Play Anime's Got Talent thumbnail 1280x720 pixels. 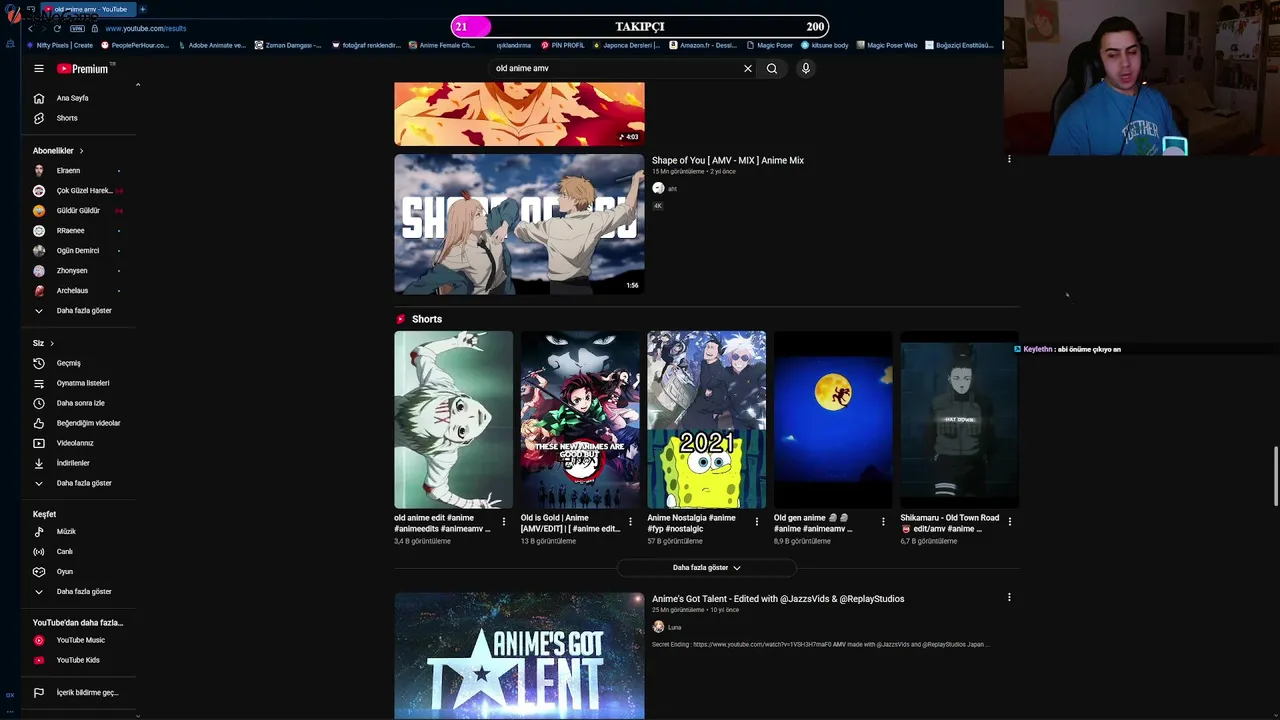[519, 656]
